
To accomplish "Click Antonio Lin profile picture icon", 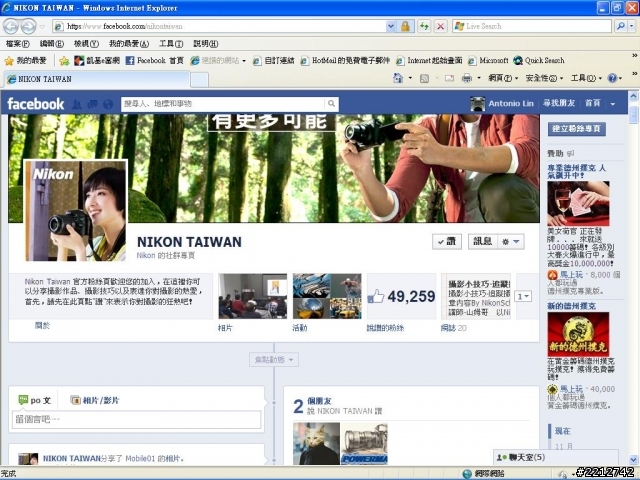I will (x=477, y=104).
